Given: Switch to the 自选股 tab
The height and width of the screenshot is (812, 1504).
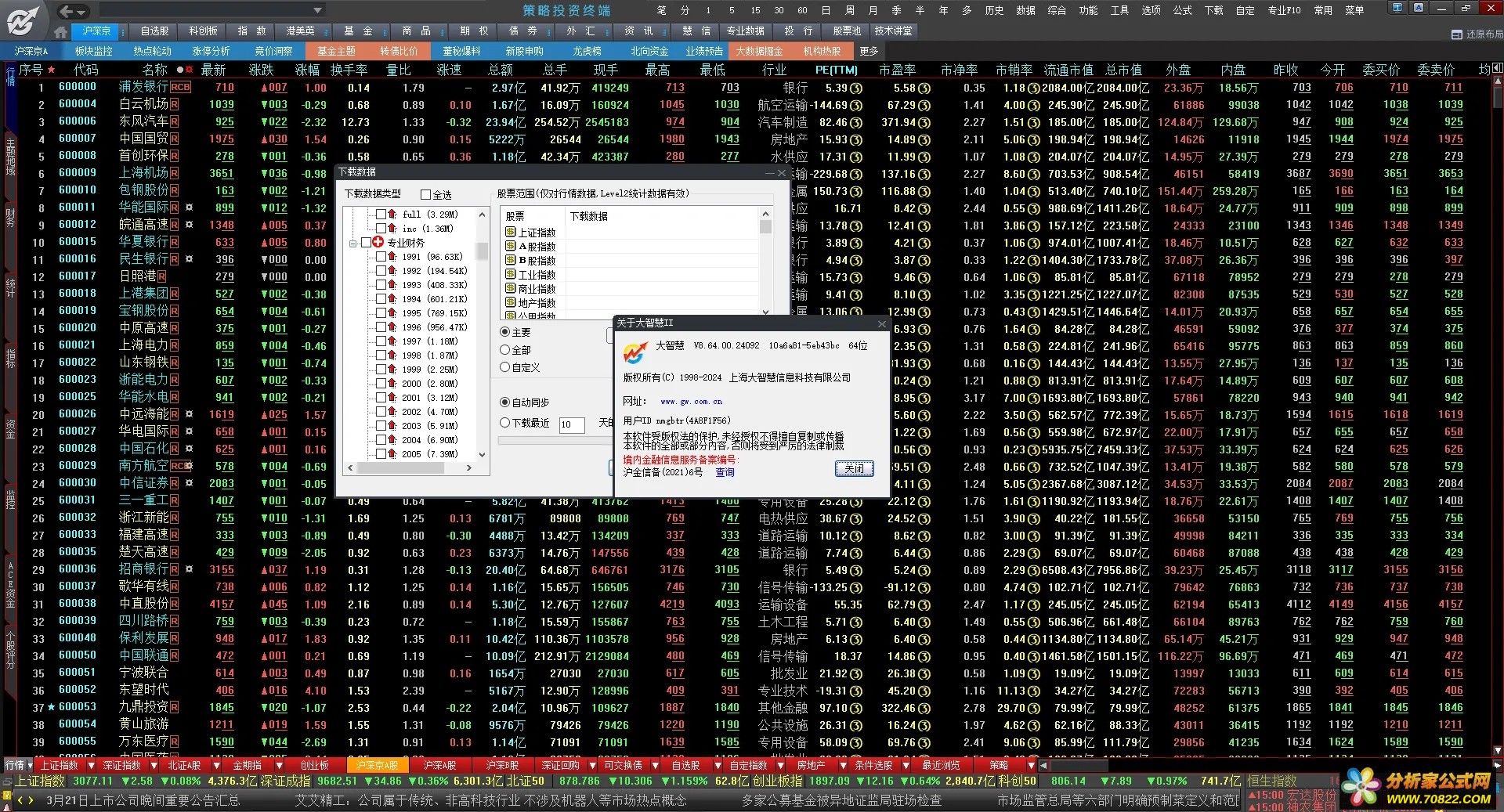Looking at the screenshot, I should tap(154, 31).
